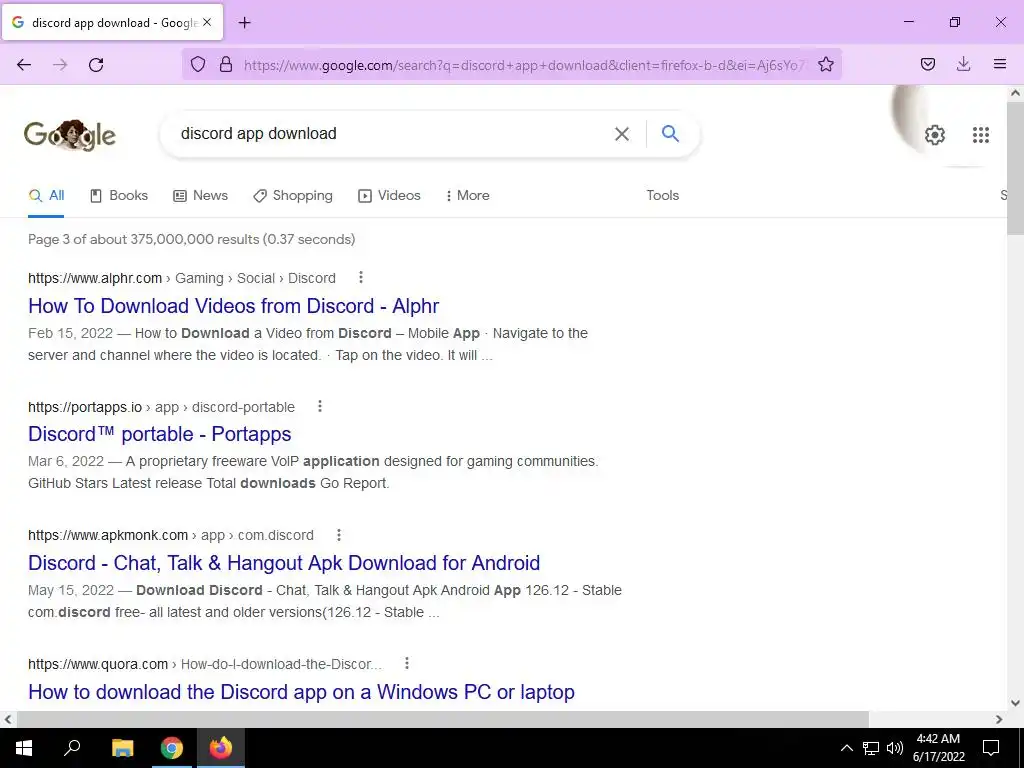The width and height of the screenshot is (1024, 768).
Task: Click the 'Feb 15, 2022' snippet date
Action: [x=71, y=333]
